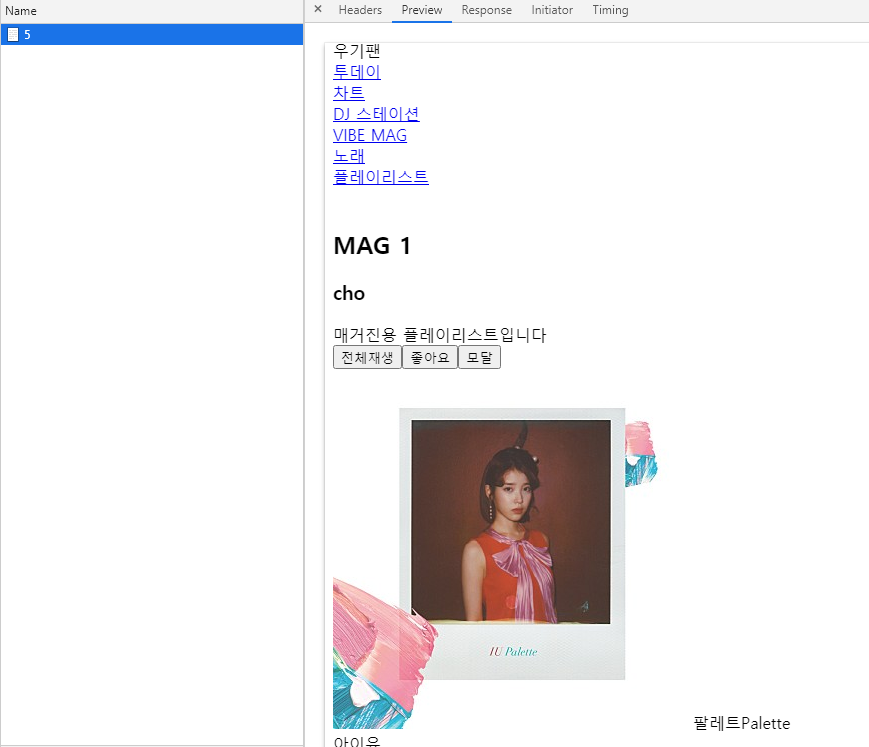Click the cho subheading
The width and height of the screenshot is (869, 747).
[349, 294]
